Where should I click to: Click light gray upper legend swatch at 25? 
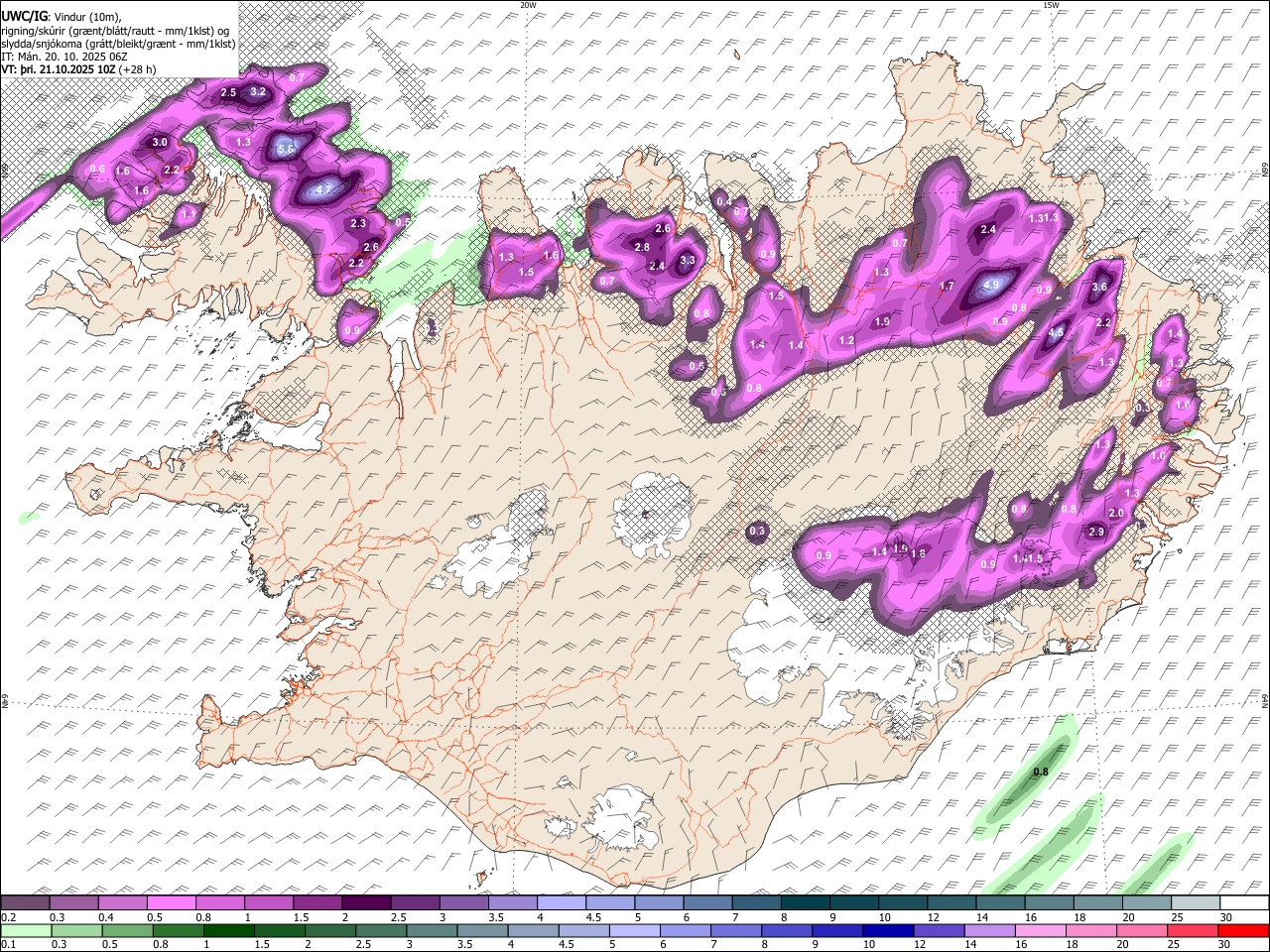1194,902
